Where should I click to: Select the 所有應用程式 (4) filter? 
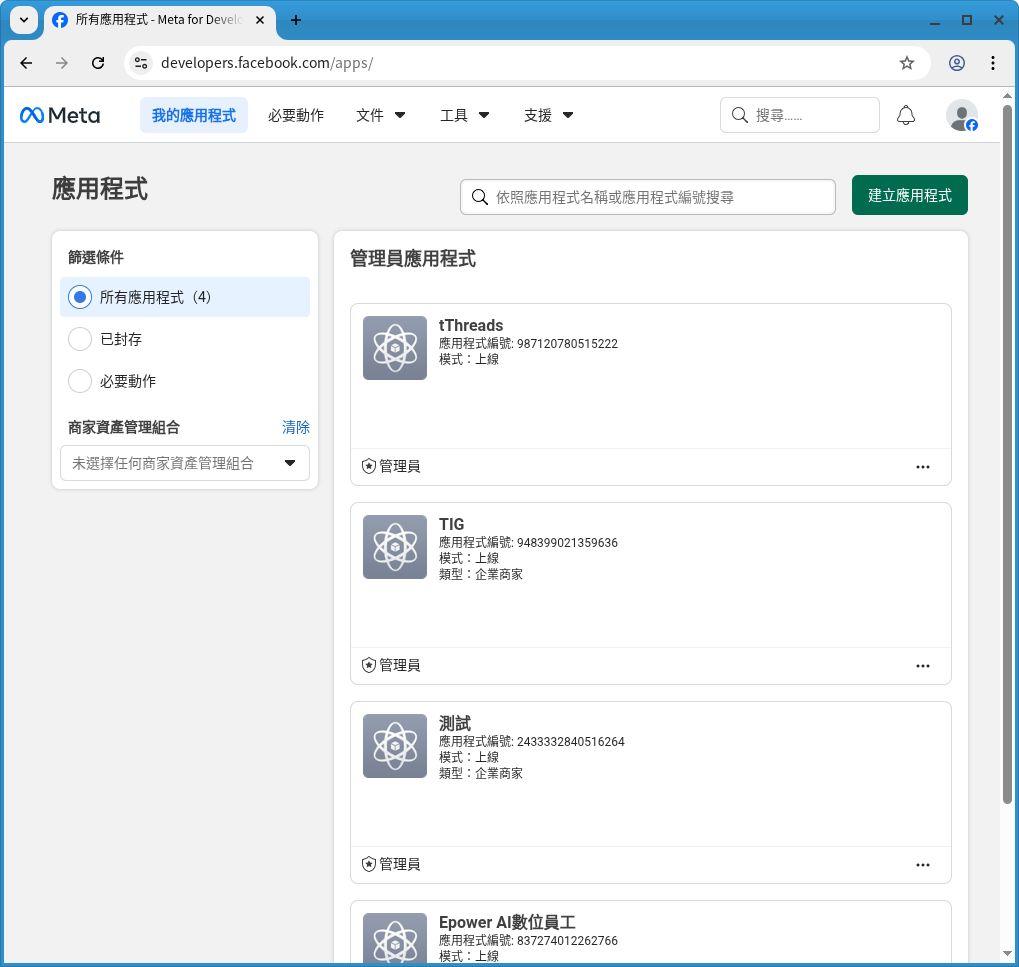pyautogui.click(x=185, y=297)
